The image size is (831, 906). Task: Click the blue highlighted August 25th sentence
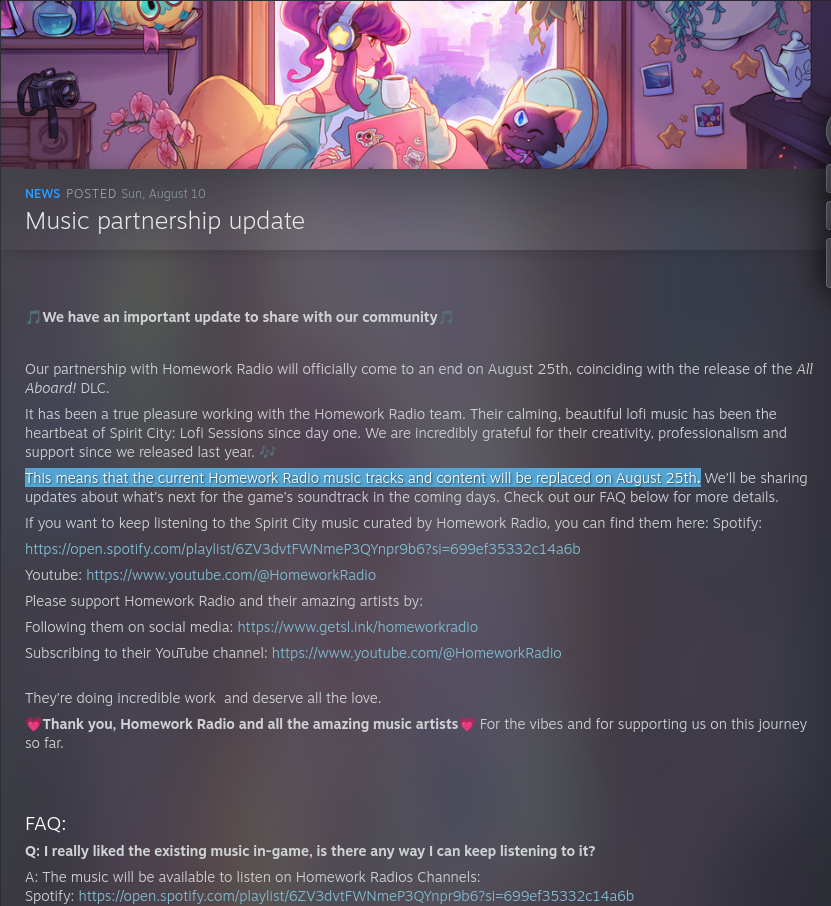(x=362, y=478)
